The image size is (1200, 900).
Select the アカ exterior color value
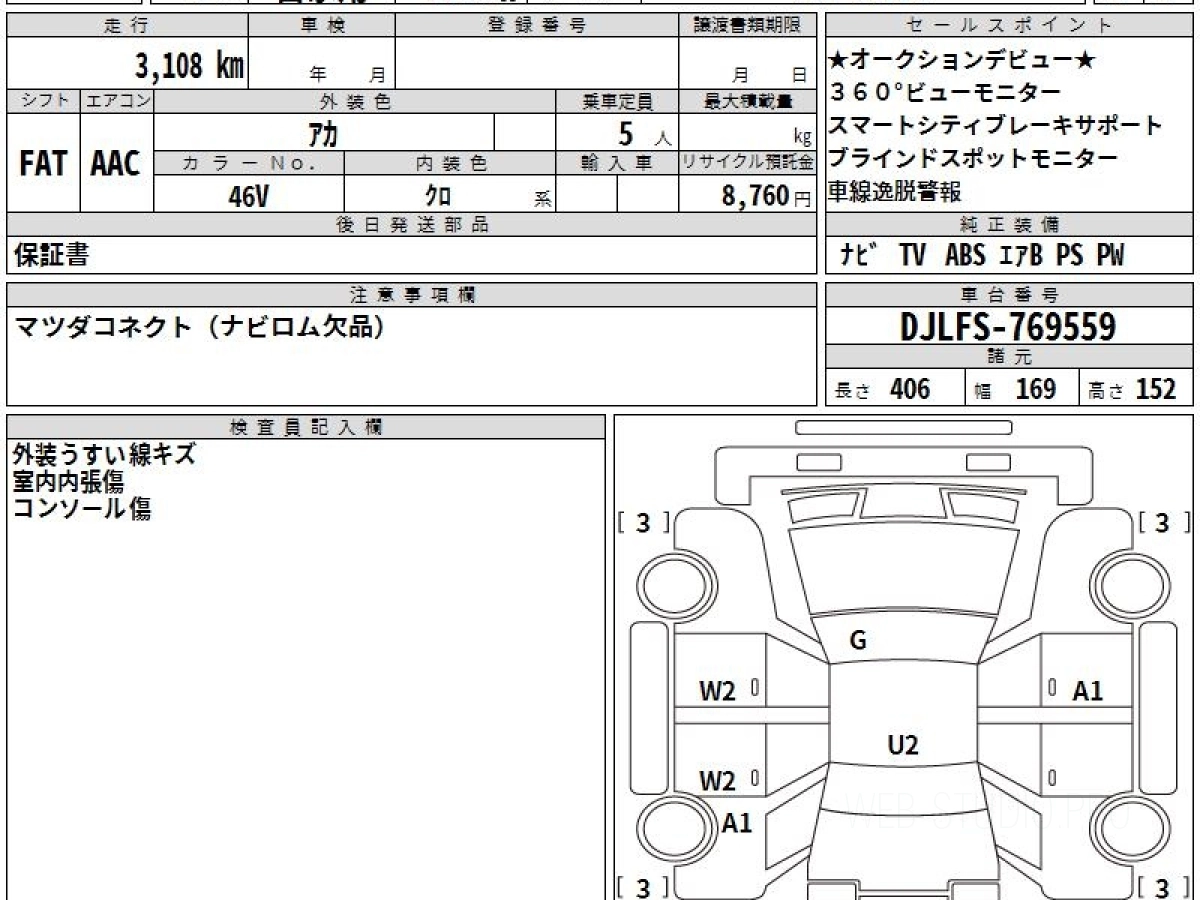point(323,133)
